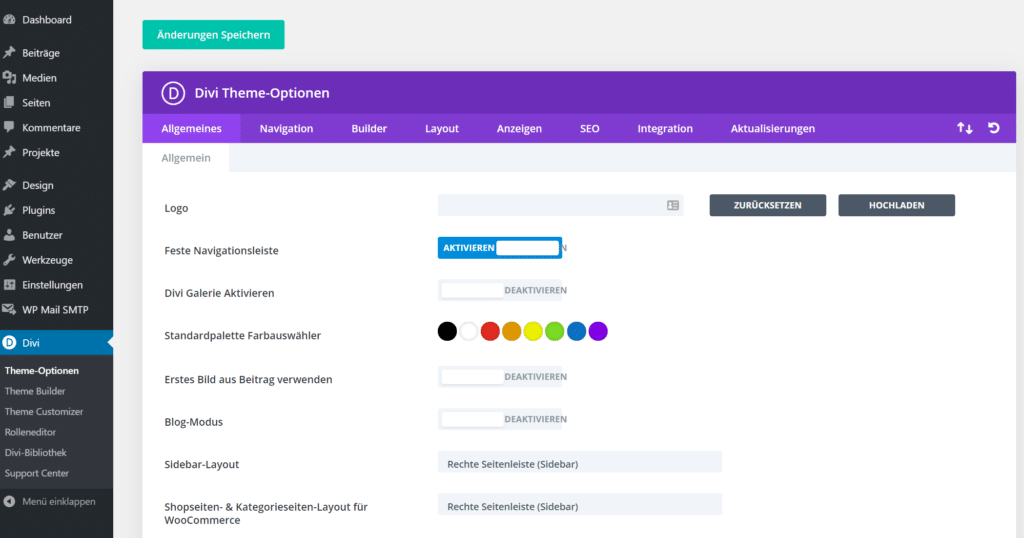Enable the Divi Galerie Aktivieren toggle

click(500, 290)
